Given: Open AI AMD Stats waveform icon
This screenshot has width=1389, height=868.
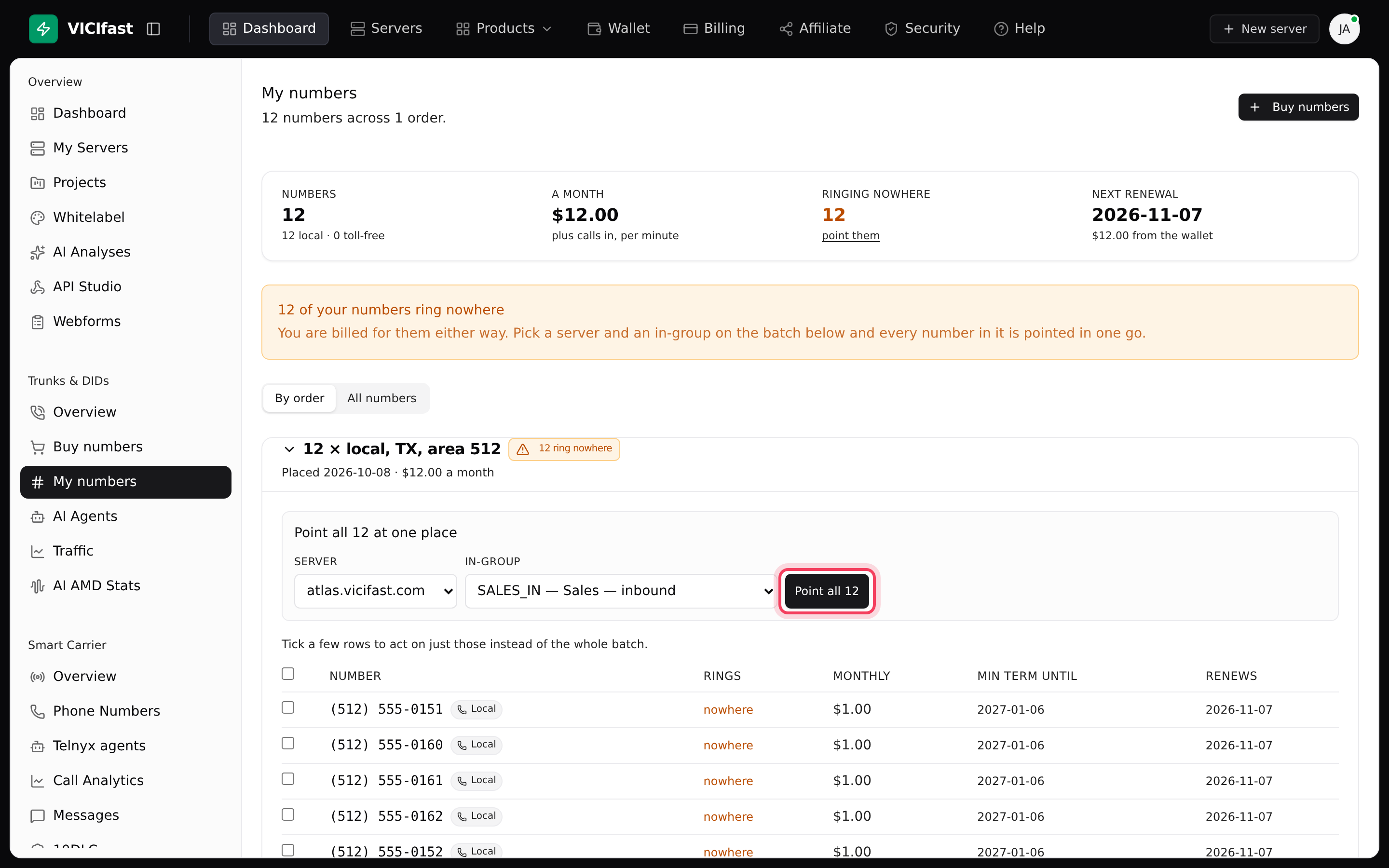Looking at the screenshot, I should [x=37, y=586].
